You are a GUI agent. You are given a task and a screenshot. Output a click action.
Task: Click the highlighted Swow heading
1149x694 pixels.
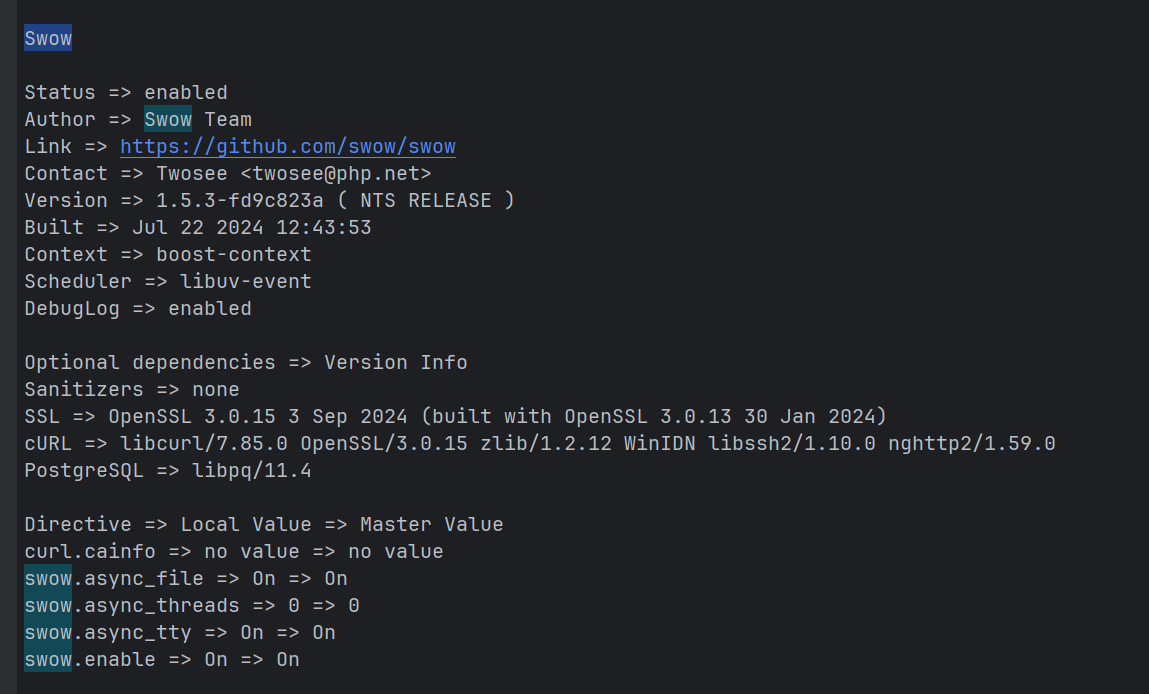point(48,38)
